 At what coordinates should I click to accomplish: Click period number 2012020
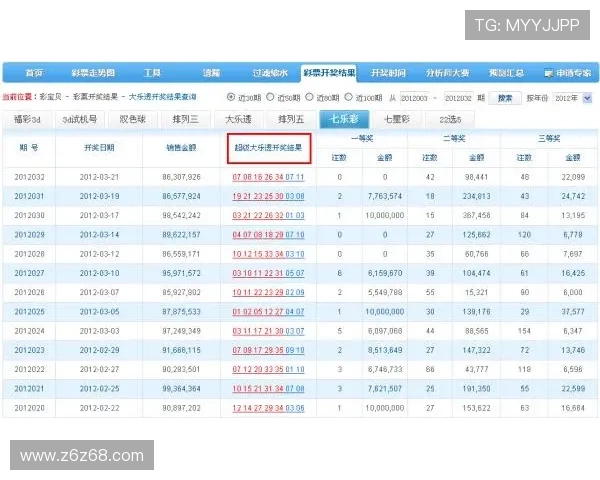(x=29, y=408)
